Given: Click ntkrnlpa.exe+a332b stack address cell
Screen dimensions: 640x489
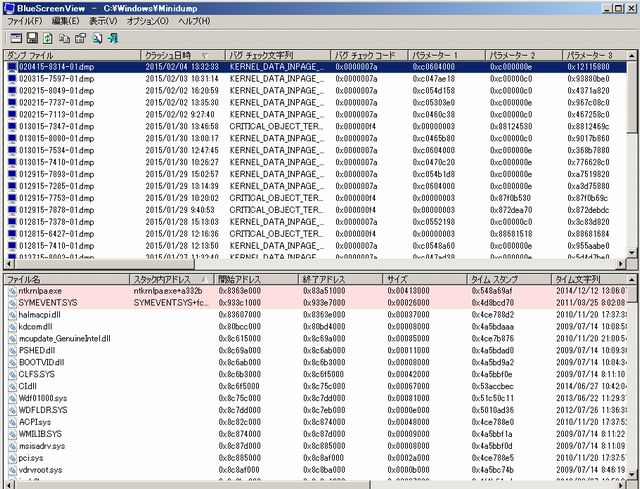Looking at the screenshot, I should tap(168, 291).
